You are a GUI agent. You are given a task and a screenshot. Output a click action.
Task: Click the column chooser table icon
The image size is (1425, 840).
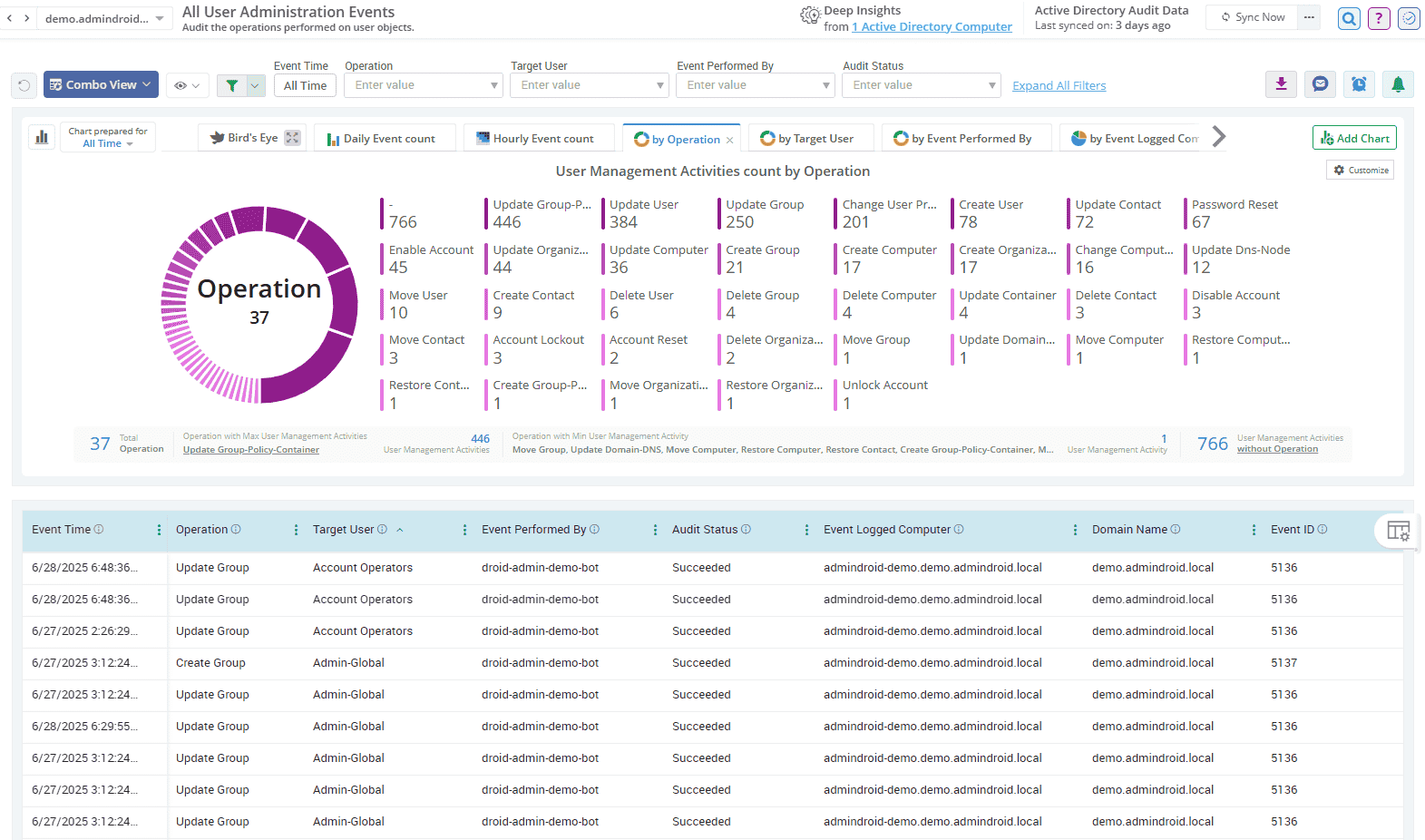1398,531
